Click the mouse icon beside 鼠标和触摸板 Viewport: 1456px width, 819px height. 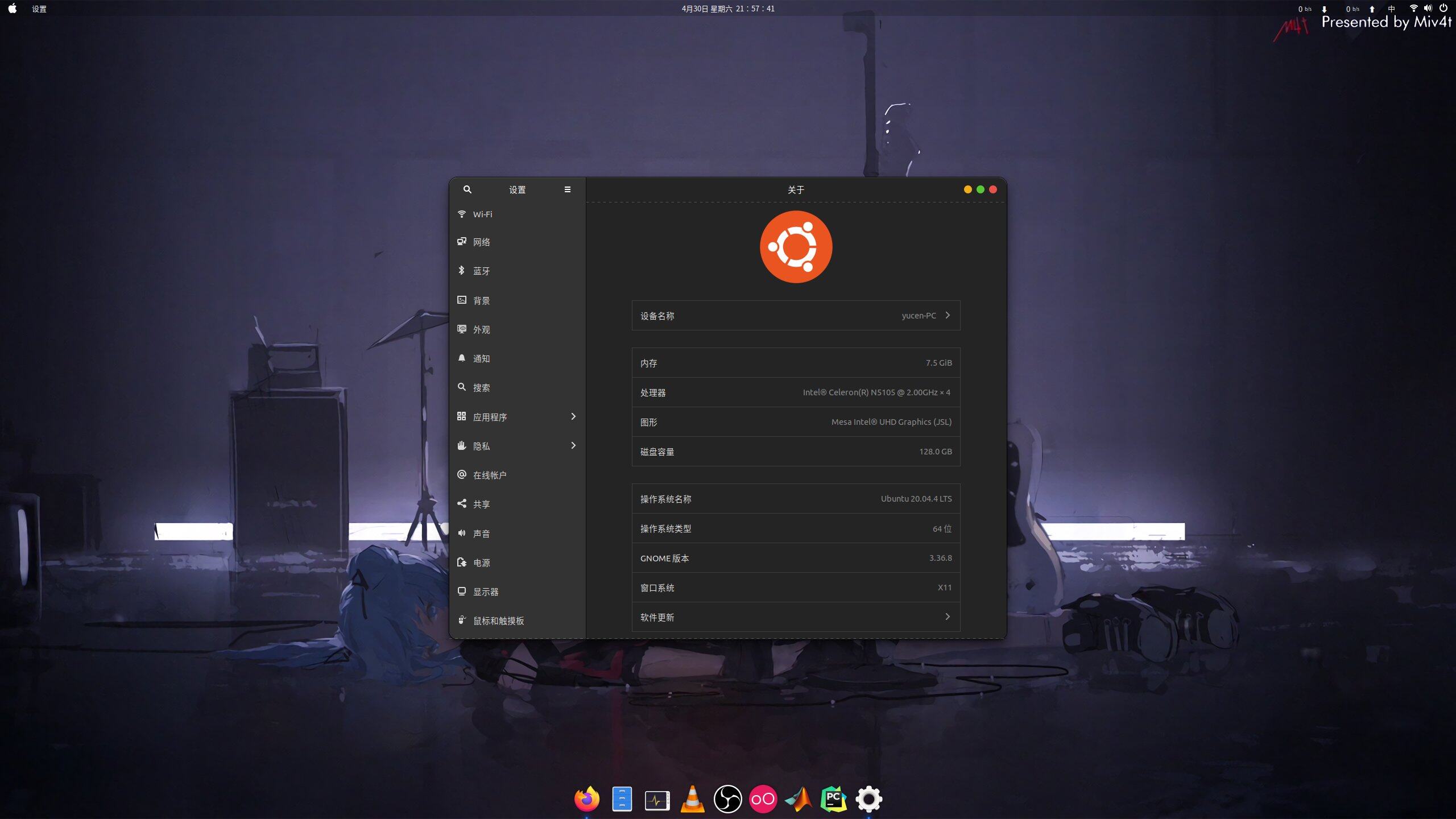[462, 620]
